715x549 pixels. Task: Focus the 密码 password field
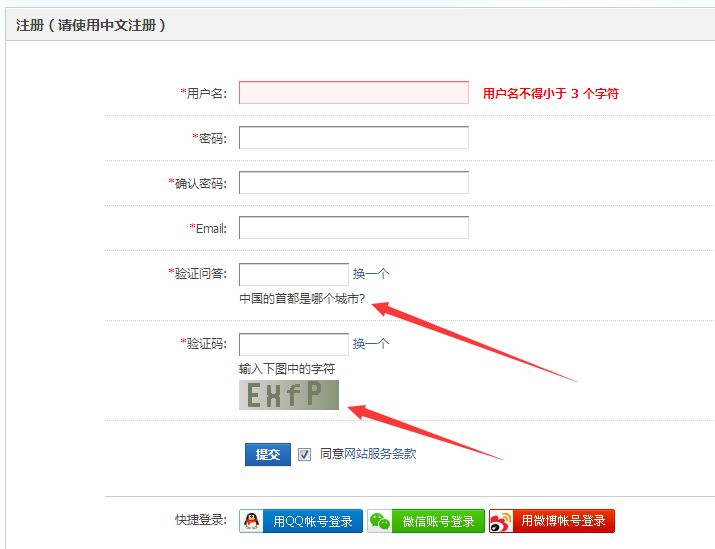[x=354, y=138]
